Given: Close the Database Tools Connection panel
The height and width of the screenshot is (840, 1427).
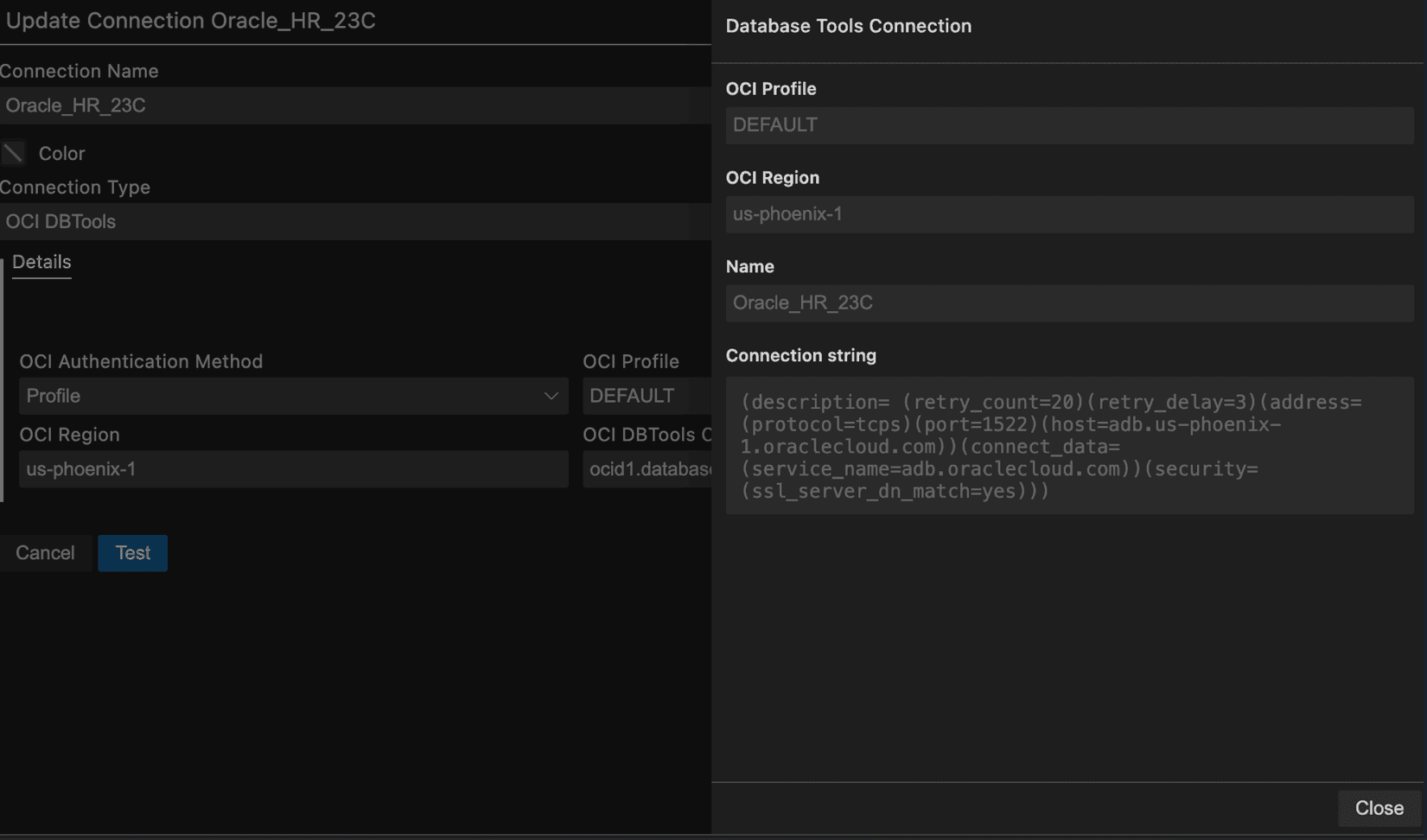Looking at the screenshot, I should [x=1379, y=808].
